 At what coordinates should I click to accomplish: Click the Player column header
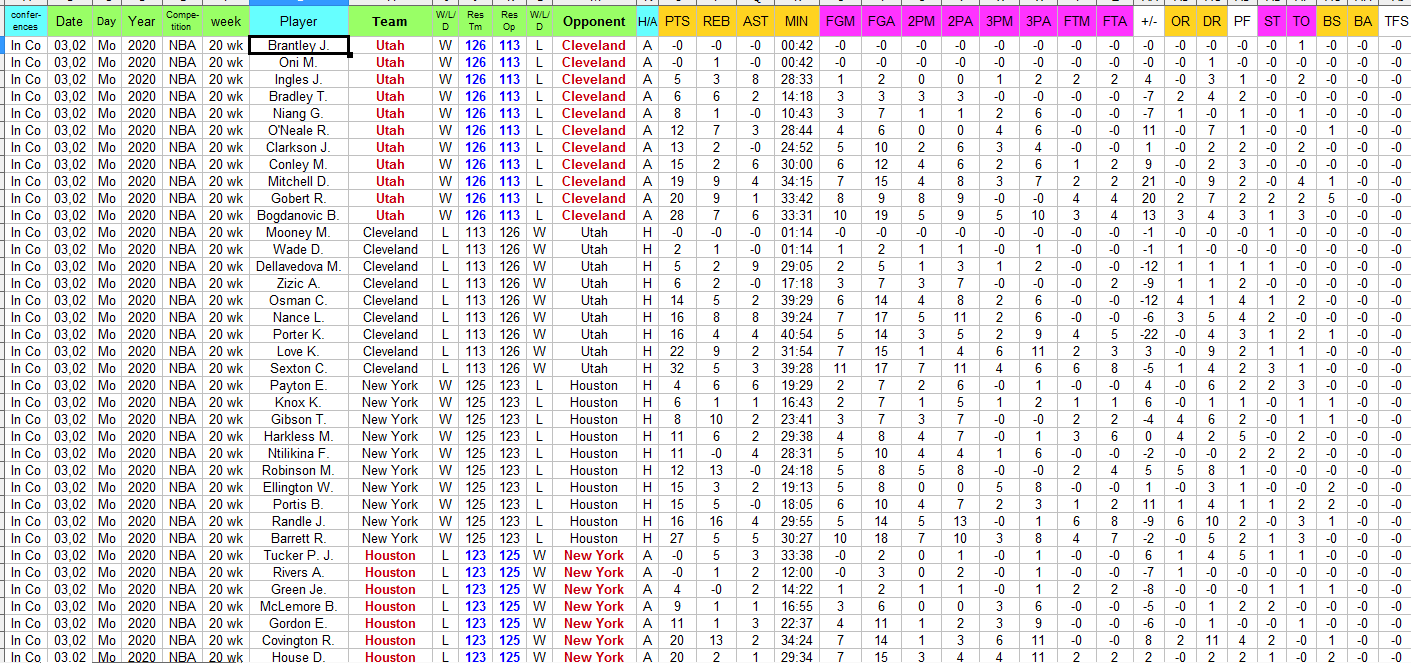(x=298, y=21)
